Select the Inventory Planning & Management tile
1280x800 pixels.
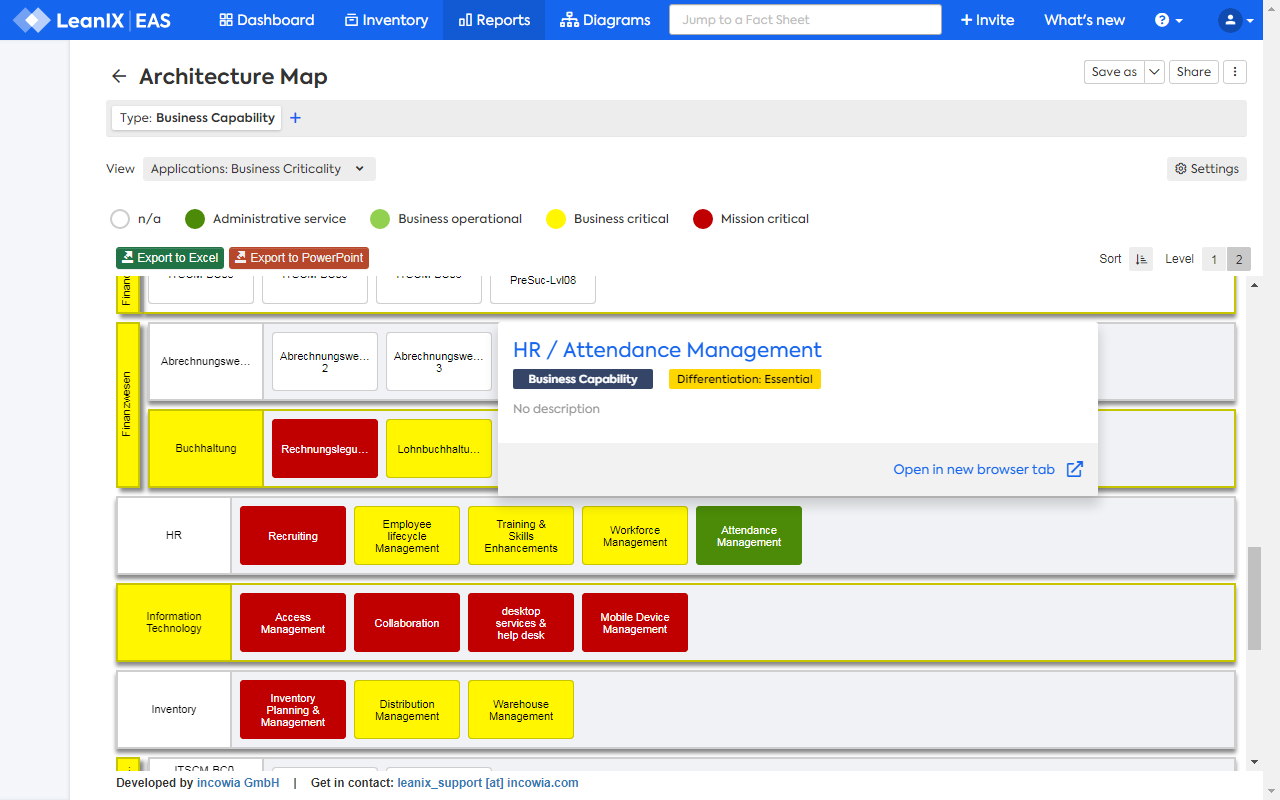tap(293, 710)
